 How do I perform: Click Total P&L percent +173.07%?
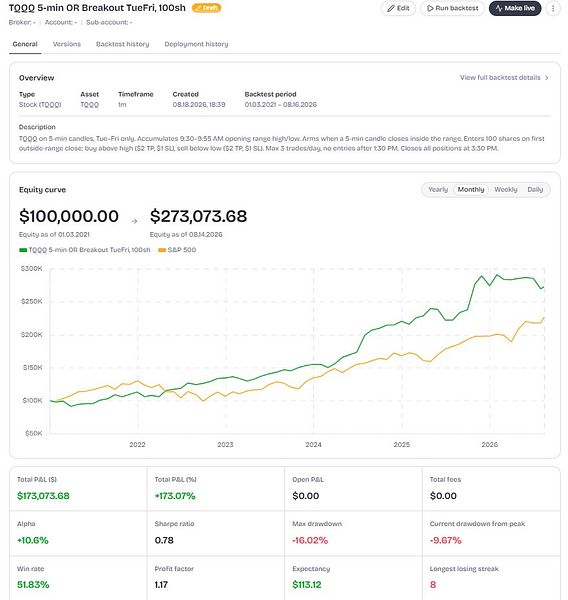[175, 496]
